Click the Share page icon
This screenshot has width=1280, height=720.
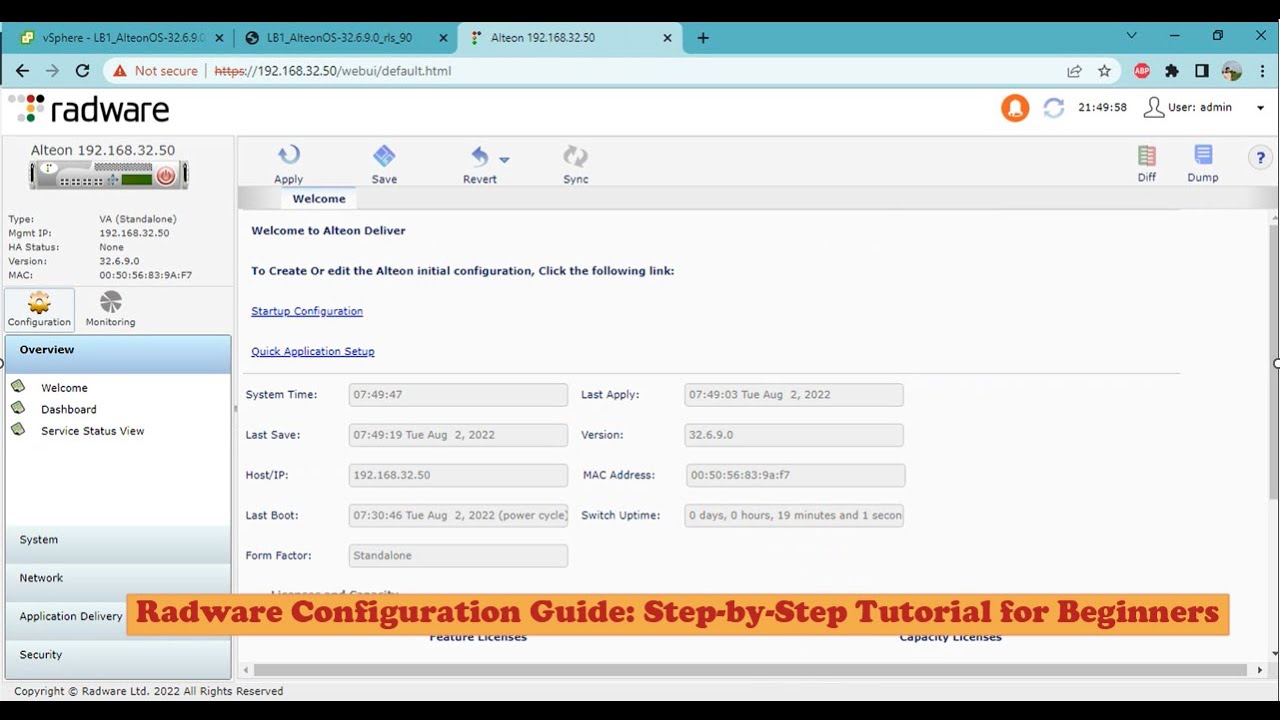[1074, 71]
